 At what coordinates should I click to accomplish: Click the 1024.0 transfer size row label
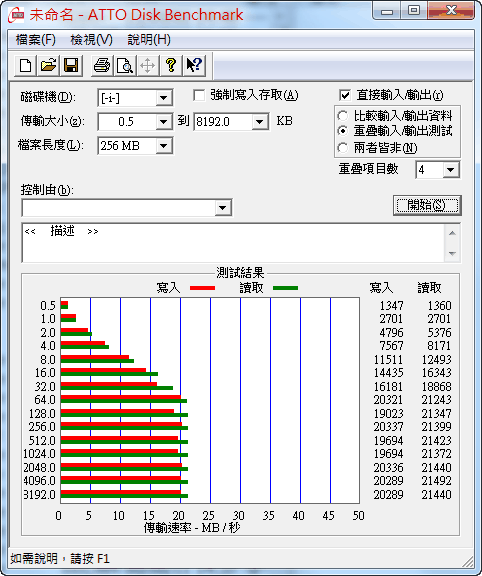pyautogui.click(x=39, y=454)
